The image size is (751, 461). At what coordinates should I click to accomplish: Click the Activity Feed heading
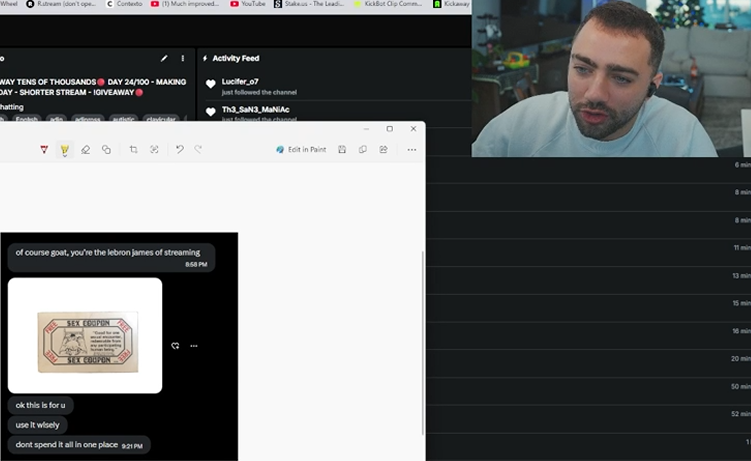(236, 58)
